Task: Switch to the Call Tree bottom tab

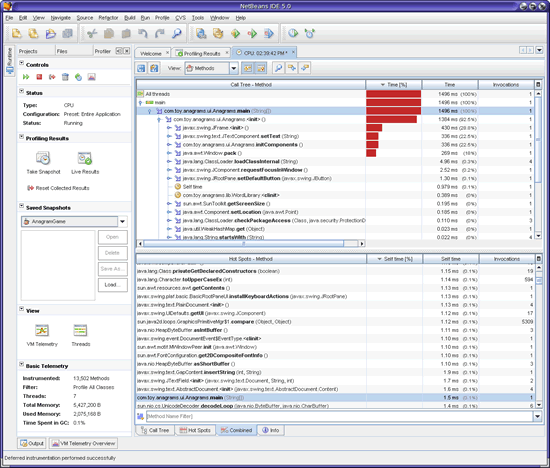Action: [155, 430]
